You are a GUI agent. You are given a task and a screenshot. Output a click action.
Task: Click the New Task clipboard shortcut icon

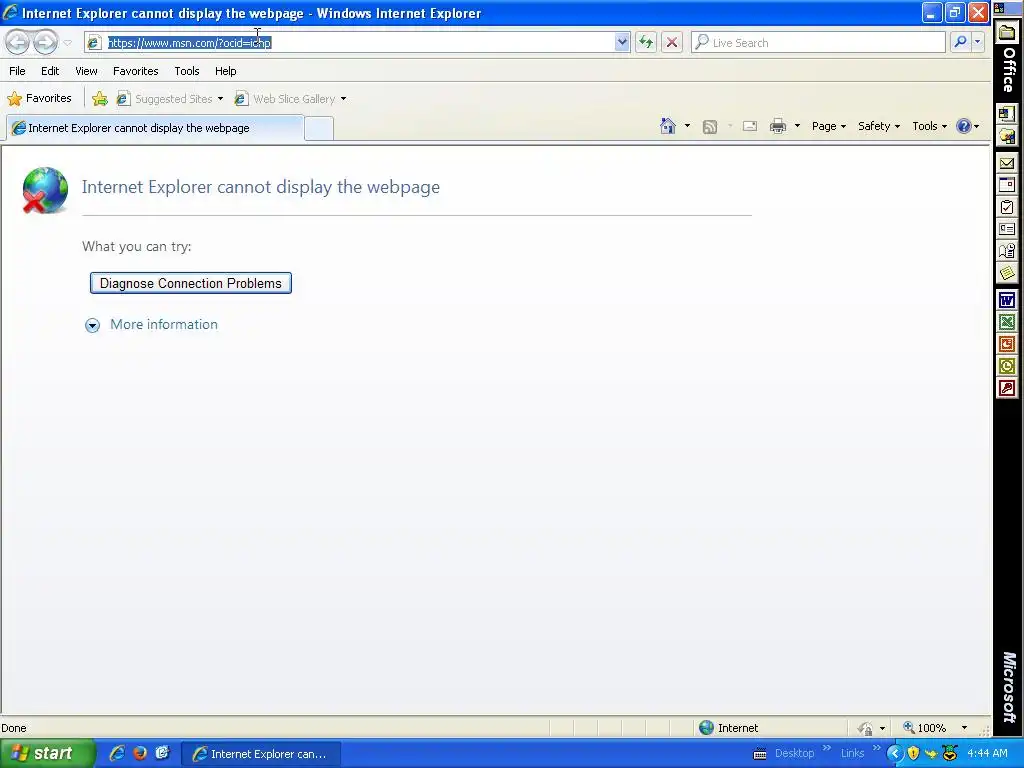click(1006, 207)
